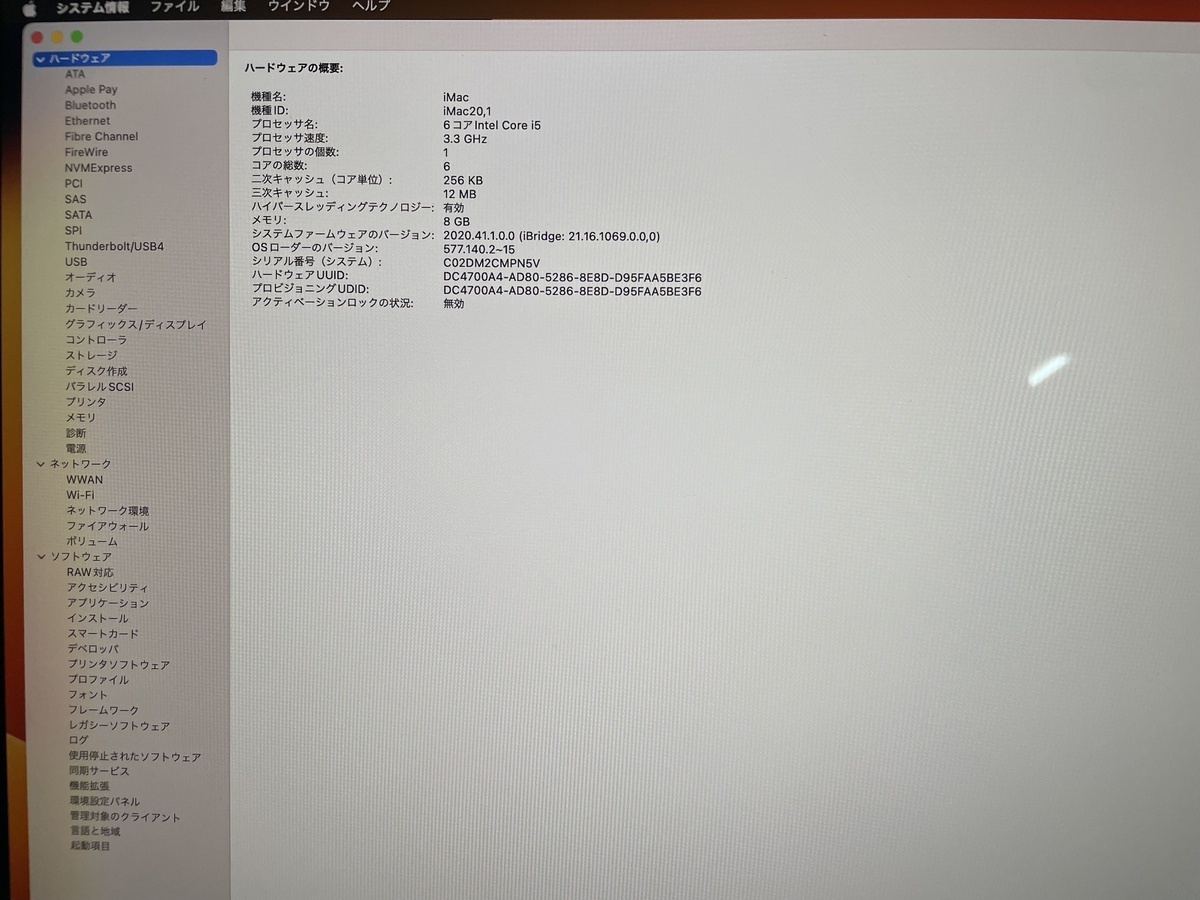Select RAW対応 in the sidebar

[91, 572]
